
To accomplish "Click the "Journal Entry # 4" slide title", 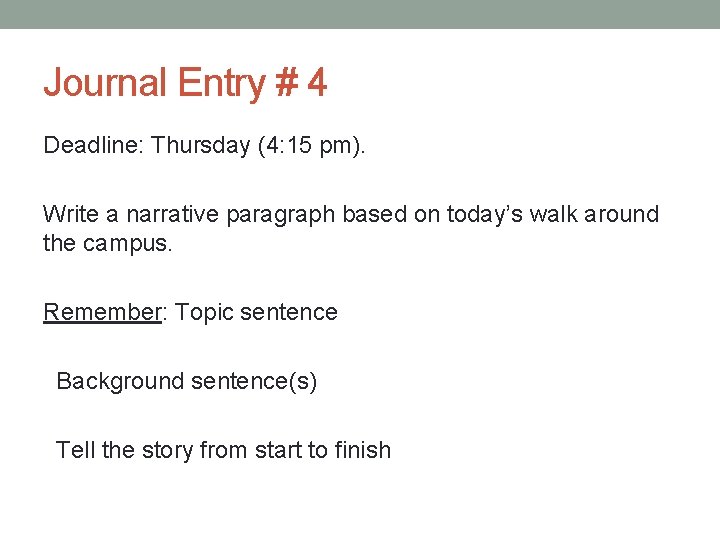I will pos(185,83).
